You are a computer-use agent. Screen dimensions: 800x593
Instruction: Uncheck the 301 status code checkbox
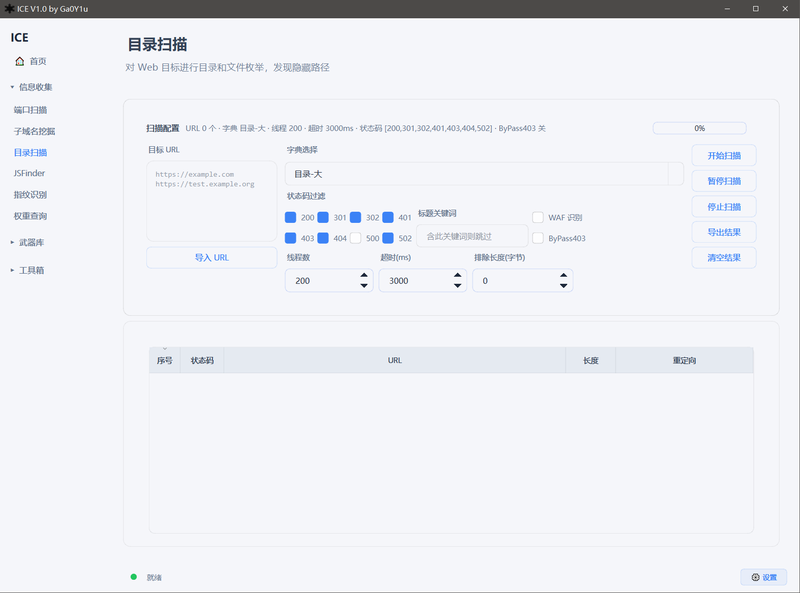(x=323, y=217)
